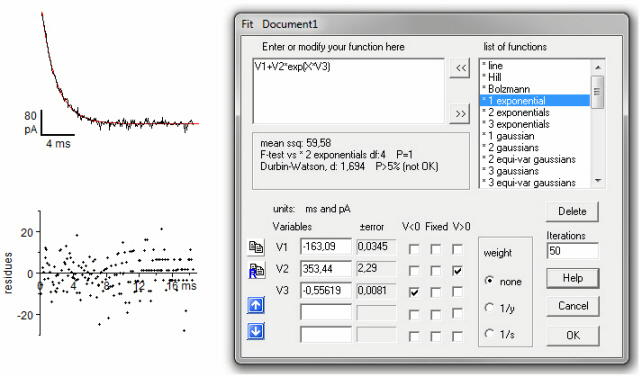Toggle Fixed checkbox for V1
642x377 pixels.
click(x=436, y=249)
